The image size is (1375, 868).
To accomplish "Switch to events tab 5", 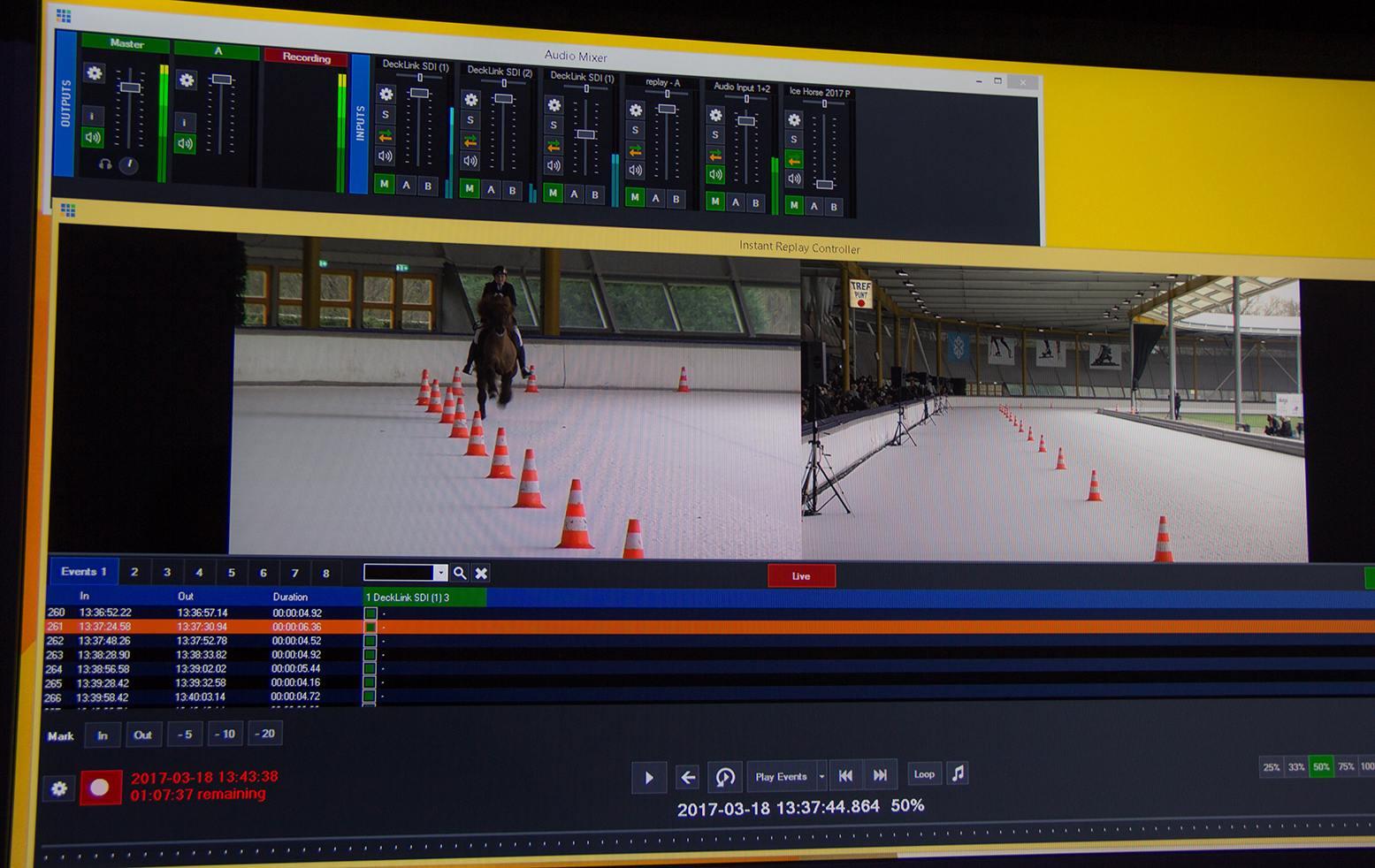I will (231, 573).
